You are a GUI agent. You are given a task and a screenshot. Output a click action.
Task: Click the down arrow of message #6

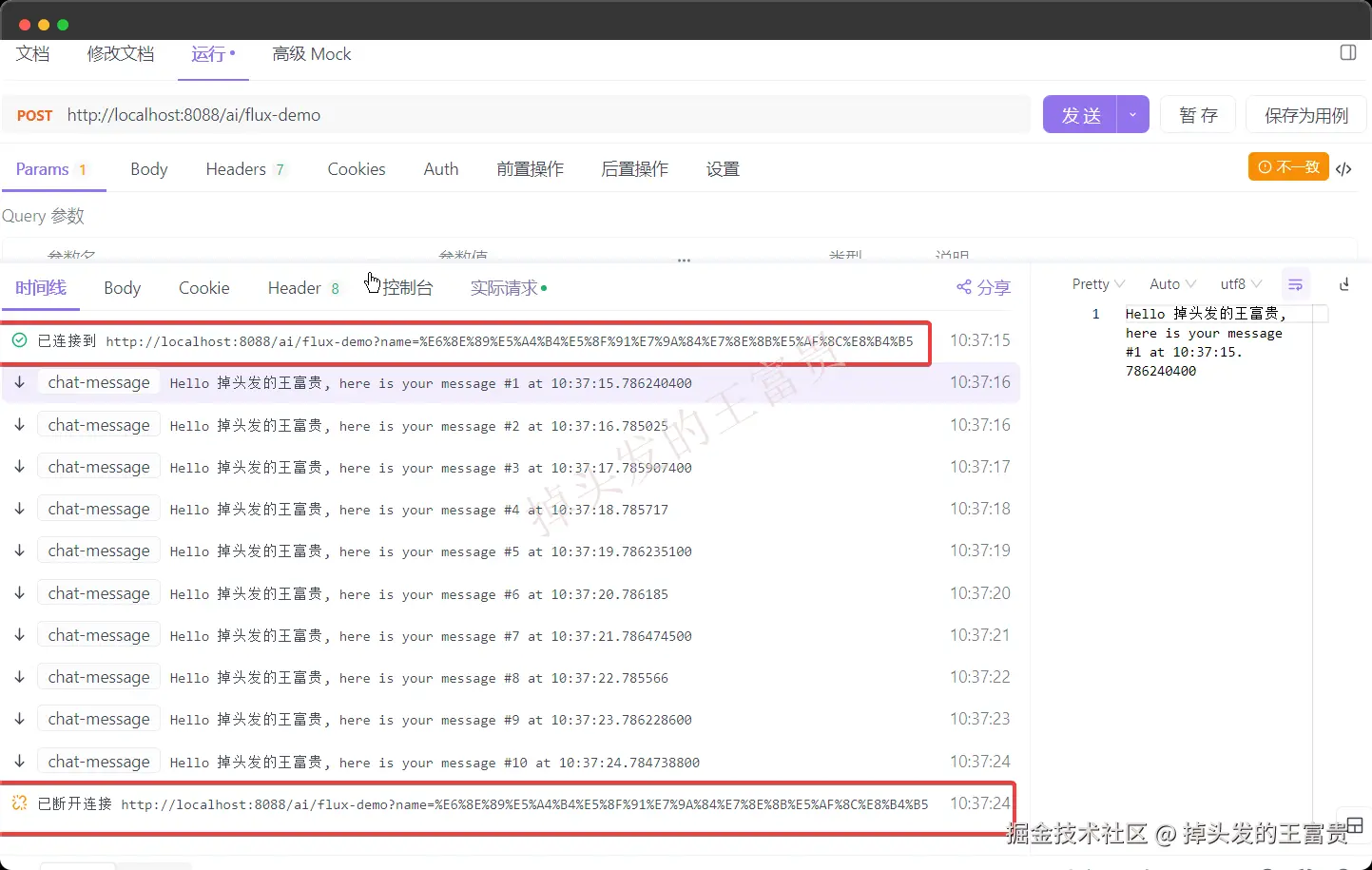point(19,593)
